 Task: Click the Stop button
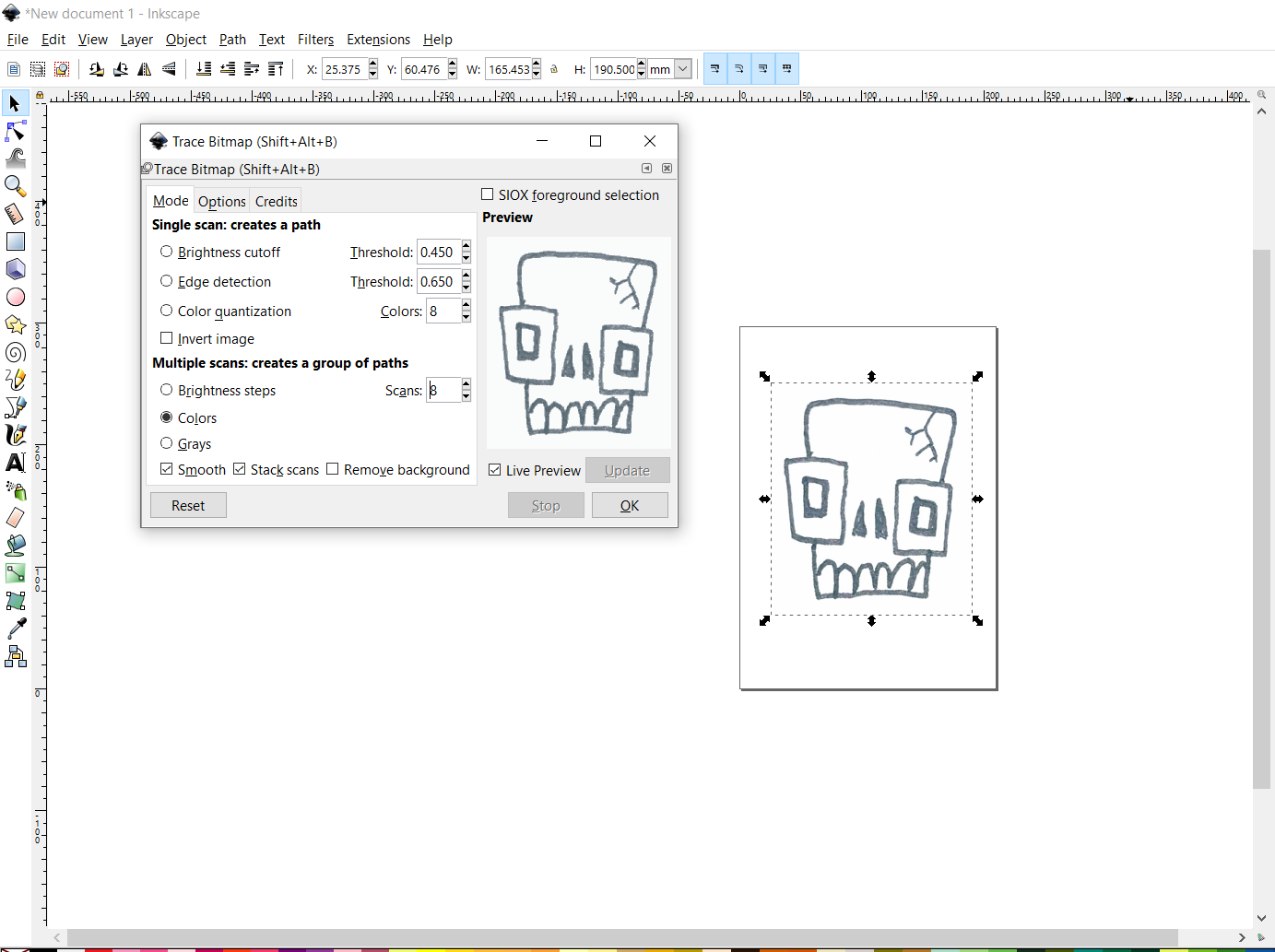coord(546,505)
